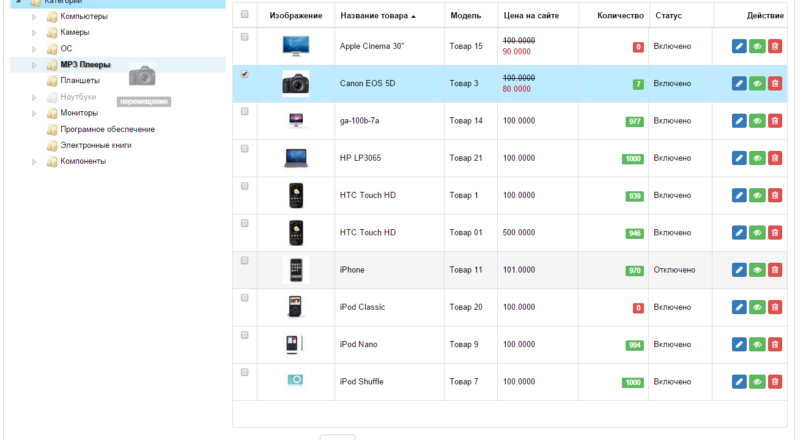Viewport: 806px width, 440px height.
Task: Expand the Компоненты category in the tree
Action: [34, 161]
